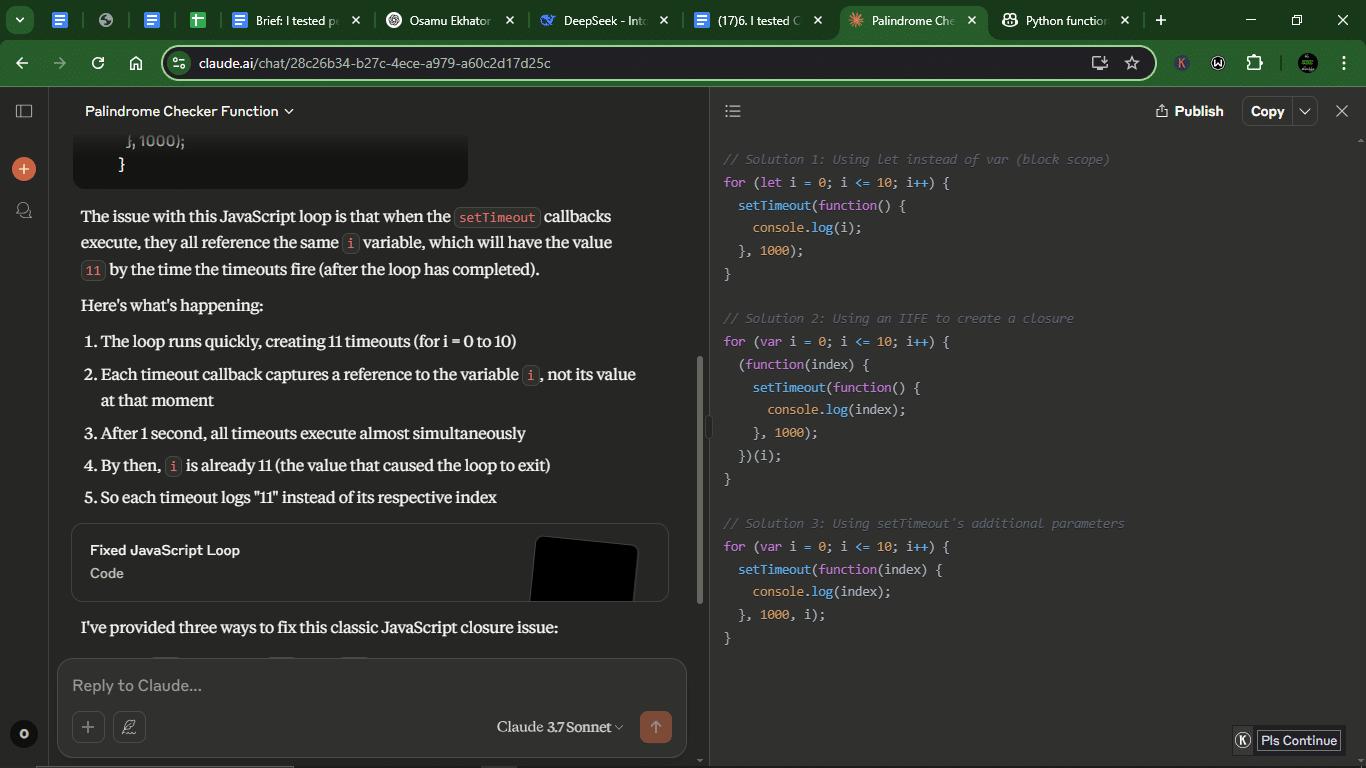Image resolution: width=1366 pixels, height=768 pixels.
Task: Click the 'Solution 1' comment line
Action: pyautogui.click(x=916, y=159)
